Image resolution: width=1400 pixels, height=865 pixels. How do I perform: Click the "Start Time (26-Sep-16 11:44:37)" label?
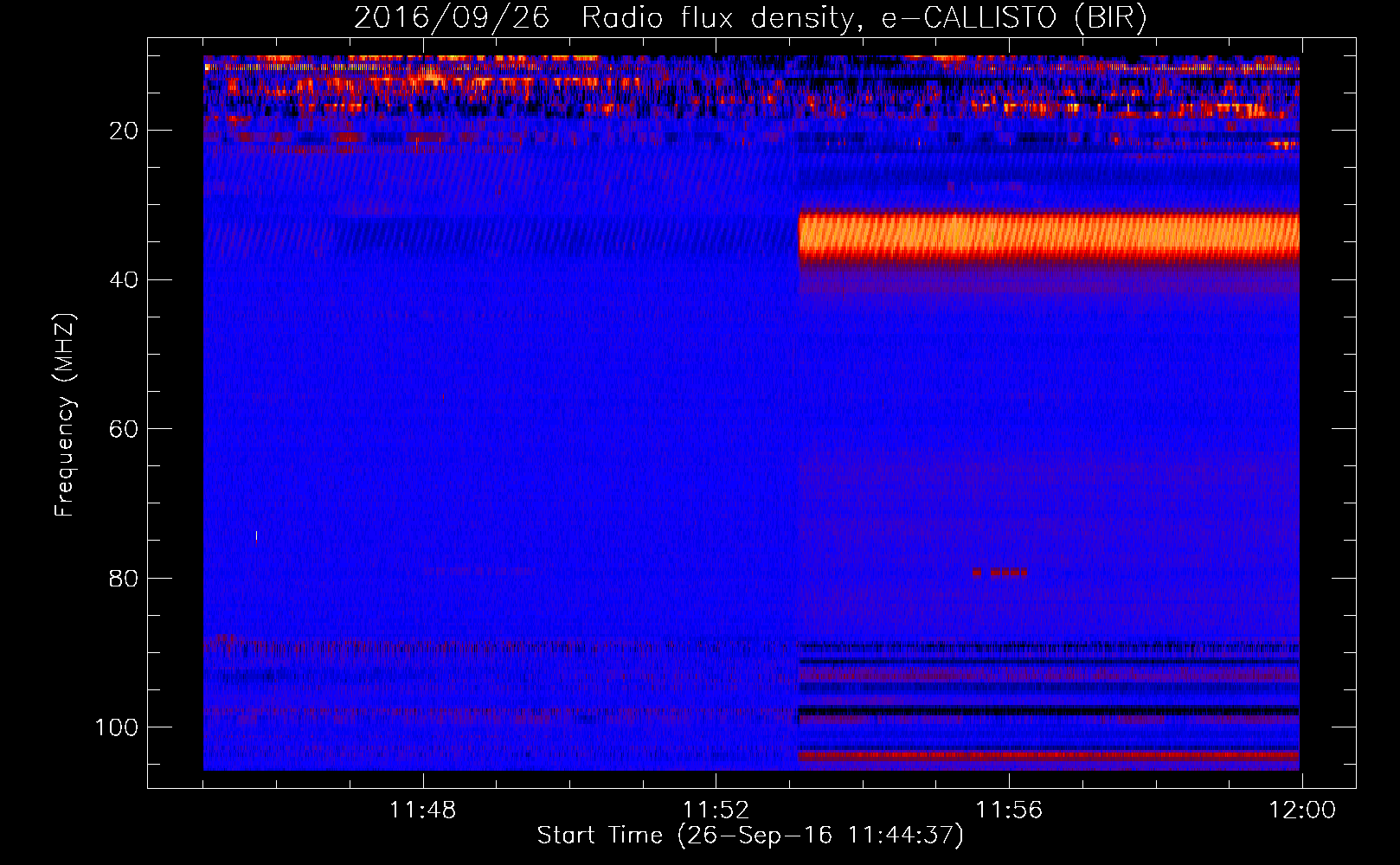click(x=750, y=836)
